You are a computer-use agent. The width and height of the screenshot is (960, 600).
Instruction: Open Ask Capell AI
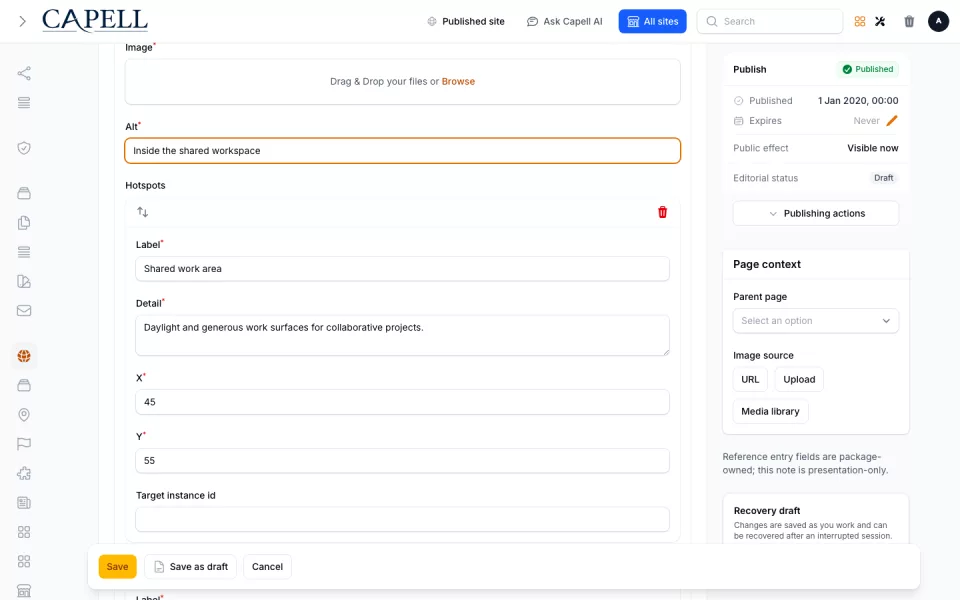tap(564, 21)
